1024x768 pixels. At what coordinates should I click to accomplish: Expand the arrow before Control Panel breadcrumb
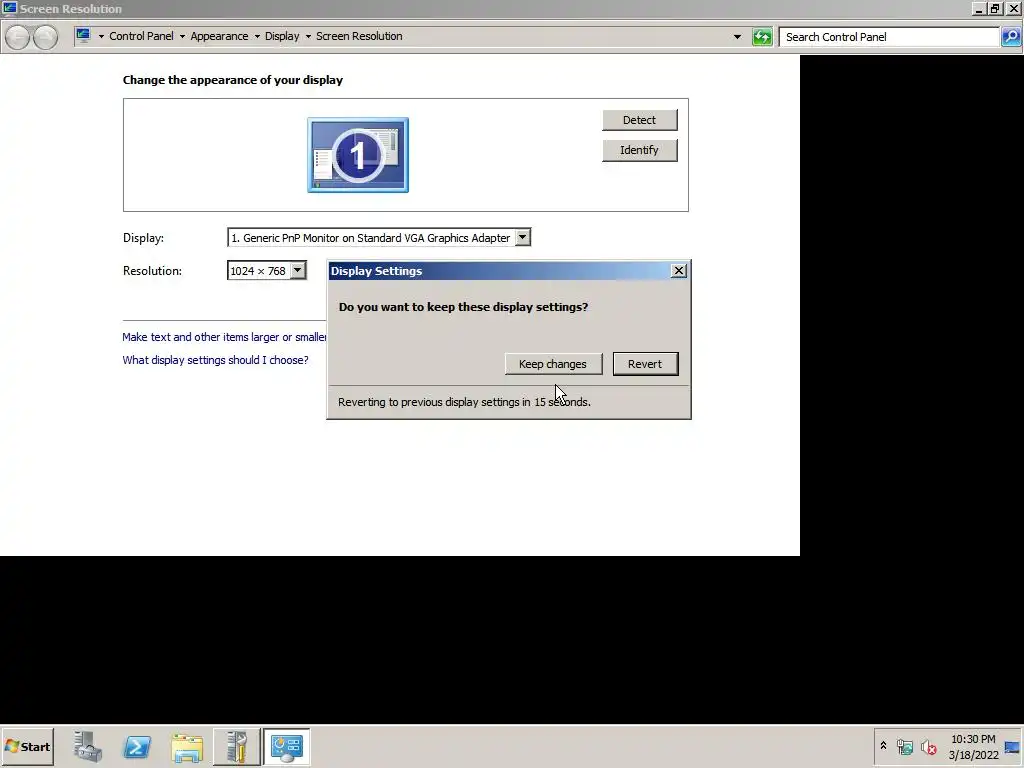101,37
